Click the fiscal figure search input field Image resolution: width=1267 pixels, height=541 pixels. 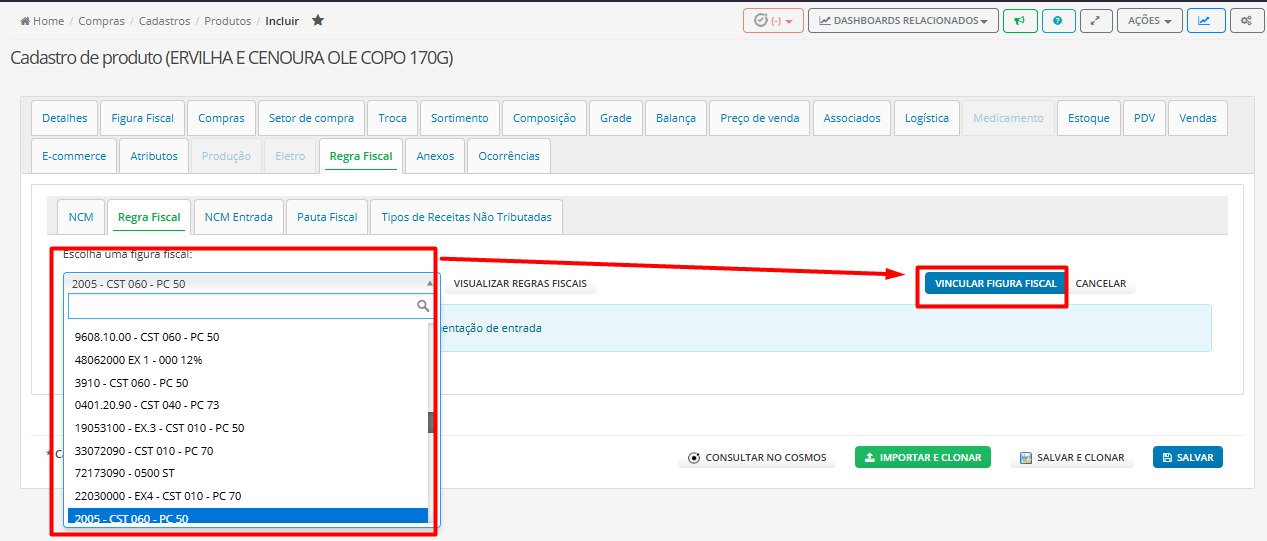(x=240, y=306)
